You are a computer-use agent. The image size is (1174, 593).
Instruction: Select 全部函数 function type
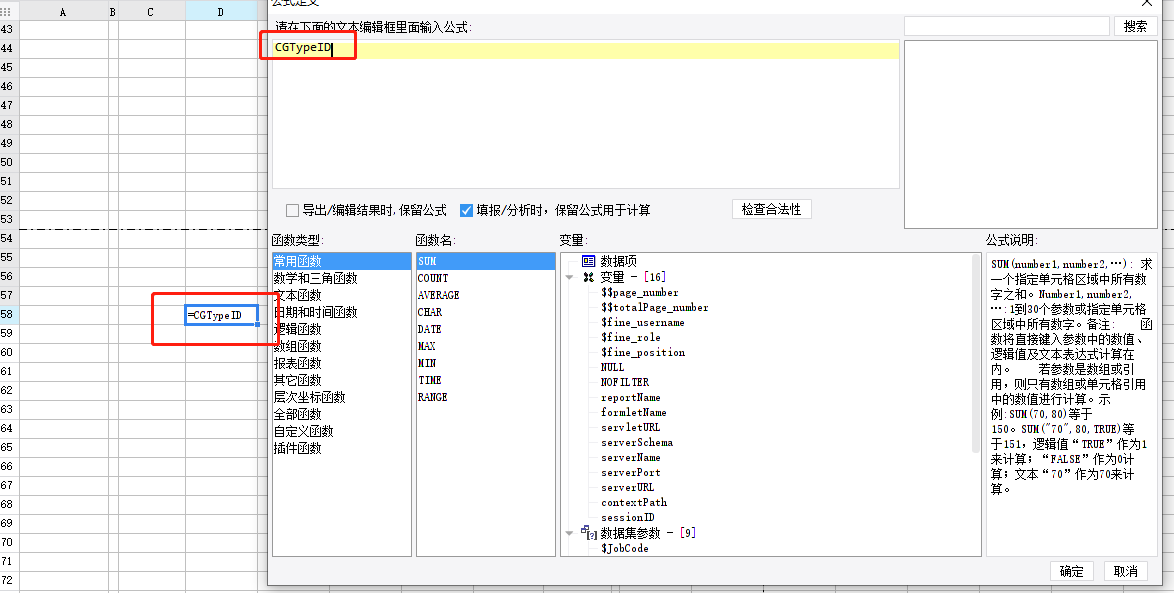click(x=341, y=415)
